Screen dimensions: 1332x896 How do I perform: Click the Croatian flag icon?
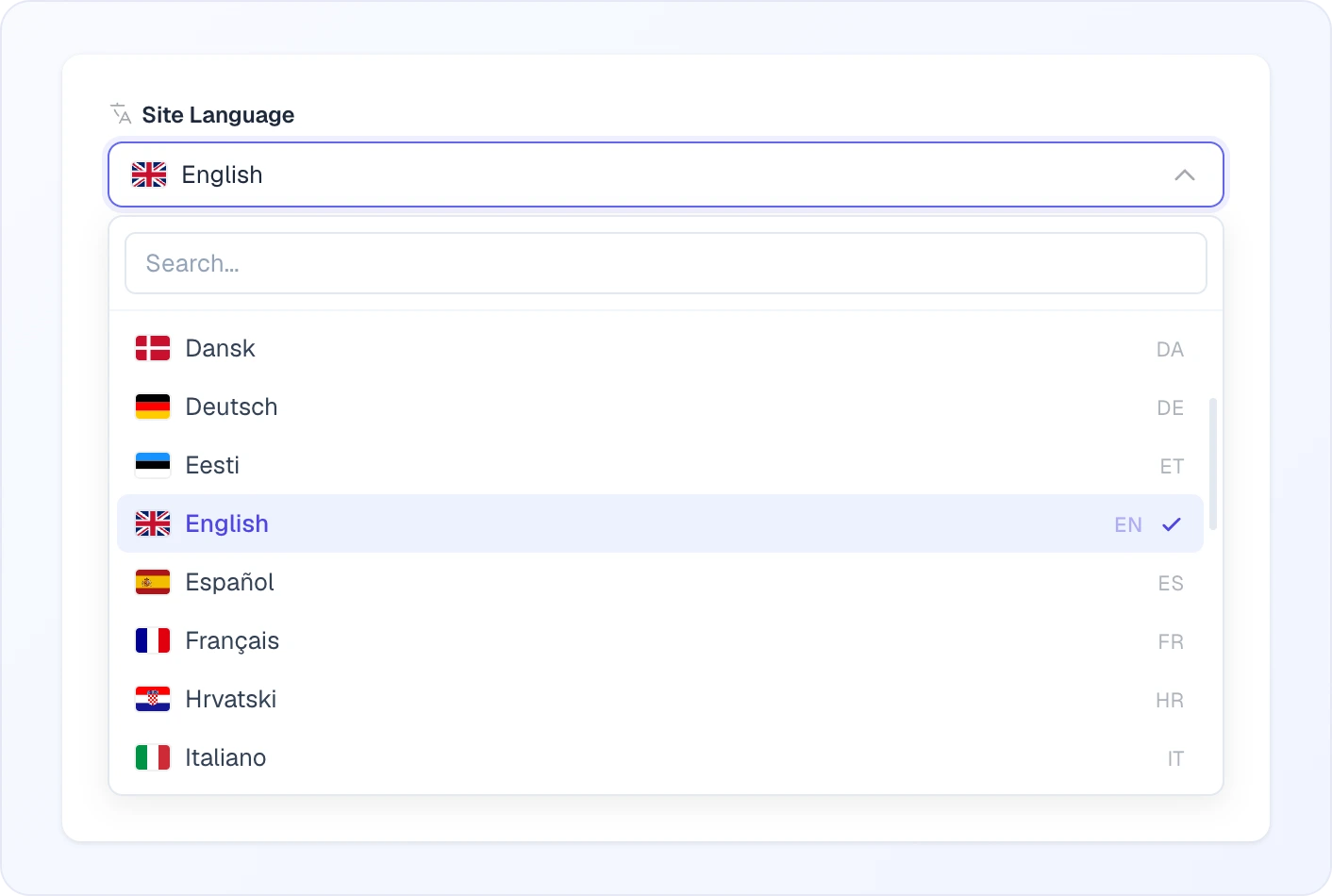point(153,700)
